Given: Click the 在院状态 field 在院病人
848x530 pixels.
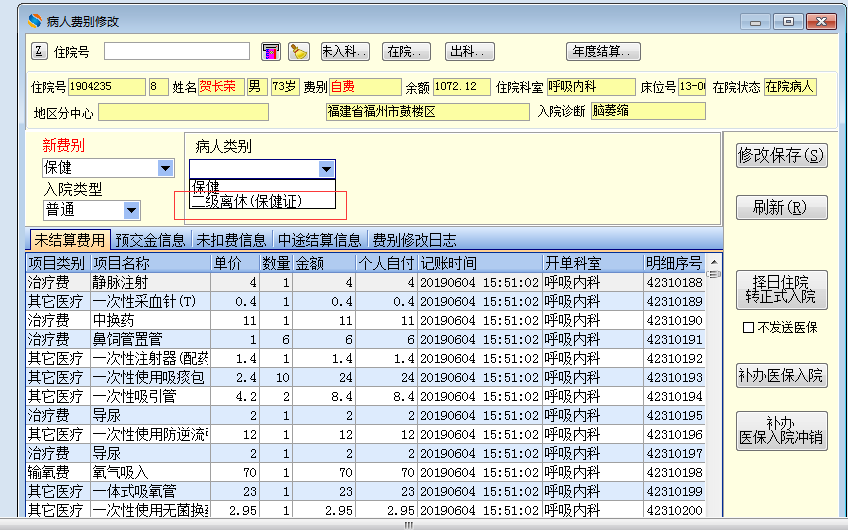Looking at the screenshot, I should click(790, 87).
